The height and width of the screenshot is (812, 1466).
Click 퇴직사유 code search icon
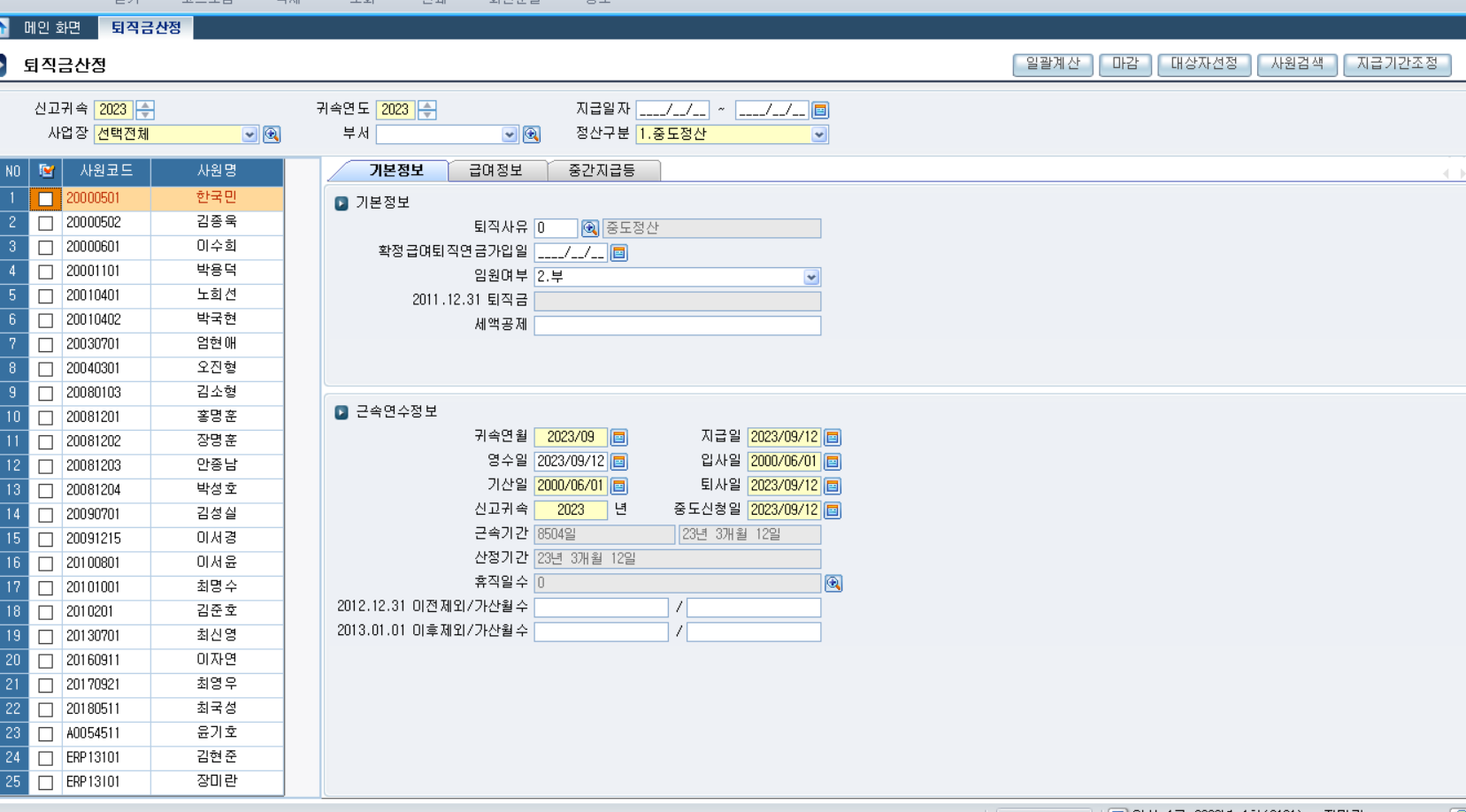(x=590, y=228)
